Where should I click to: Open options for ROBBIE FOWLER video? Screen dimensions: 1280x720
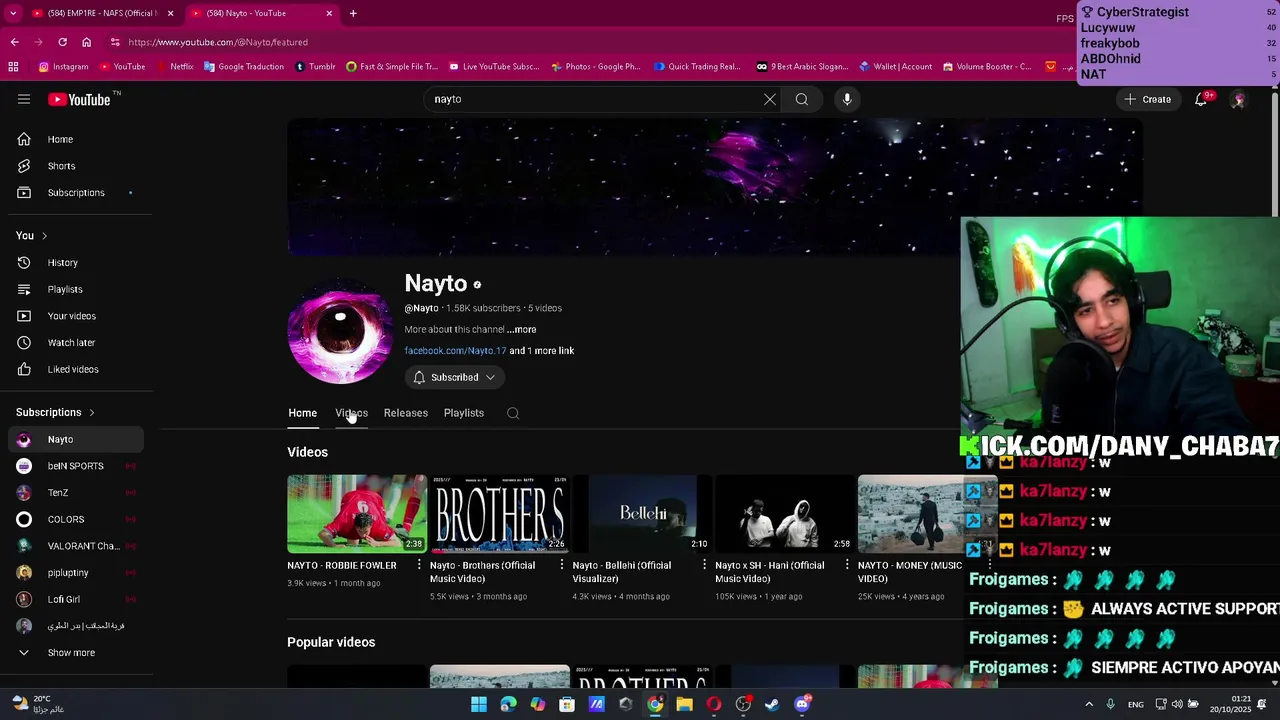click(419, 566)
